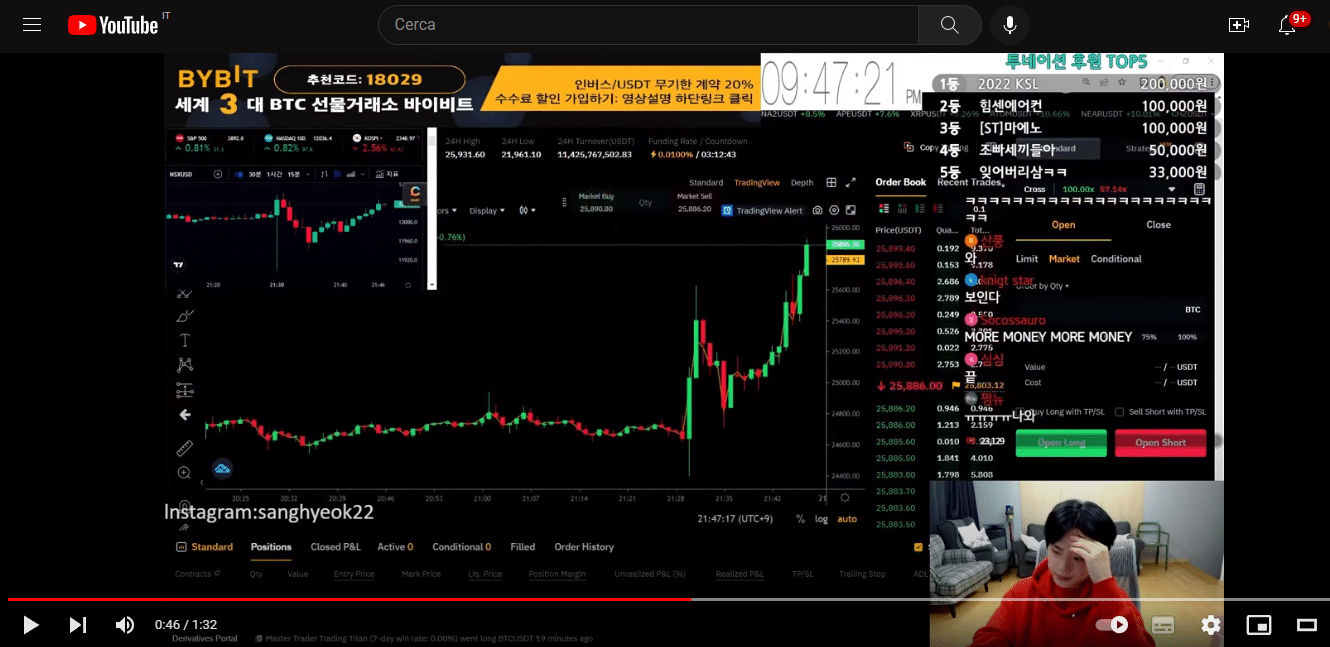Viewport: 1330px width, 647px height.
Task: Switch to the Depth chart tab
Action: [x=802, y=183]
